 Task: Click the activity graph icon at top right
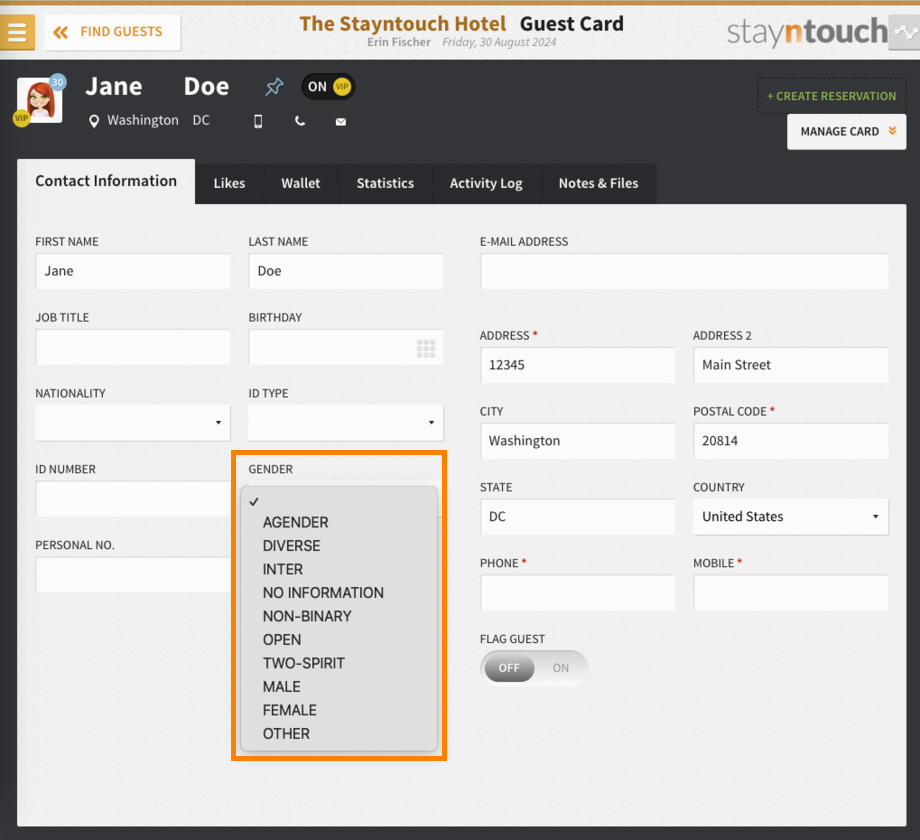[x=905, y=33]
